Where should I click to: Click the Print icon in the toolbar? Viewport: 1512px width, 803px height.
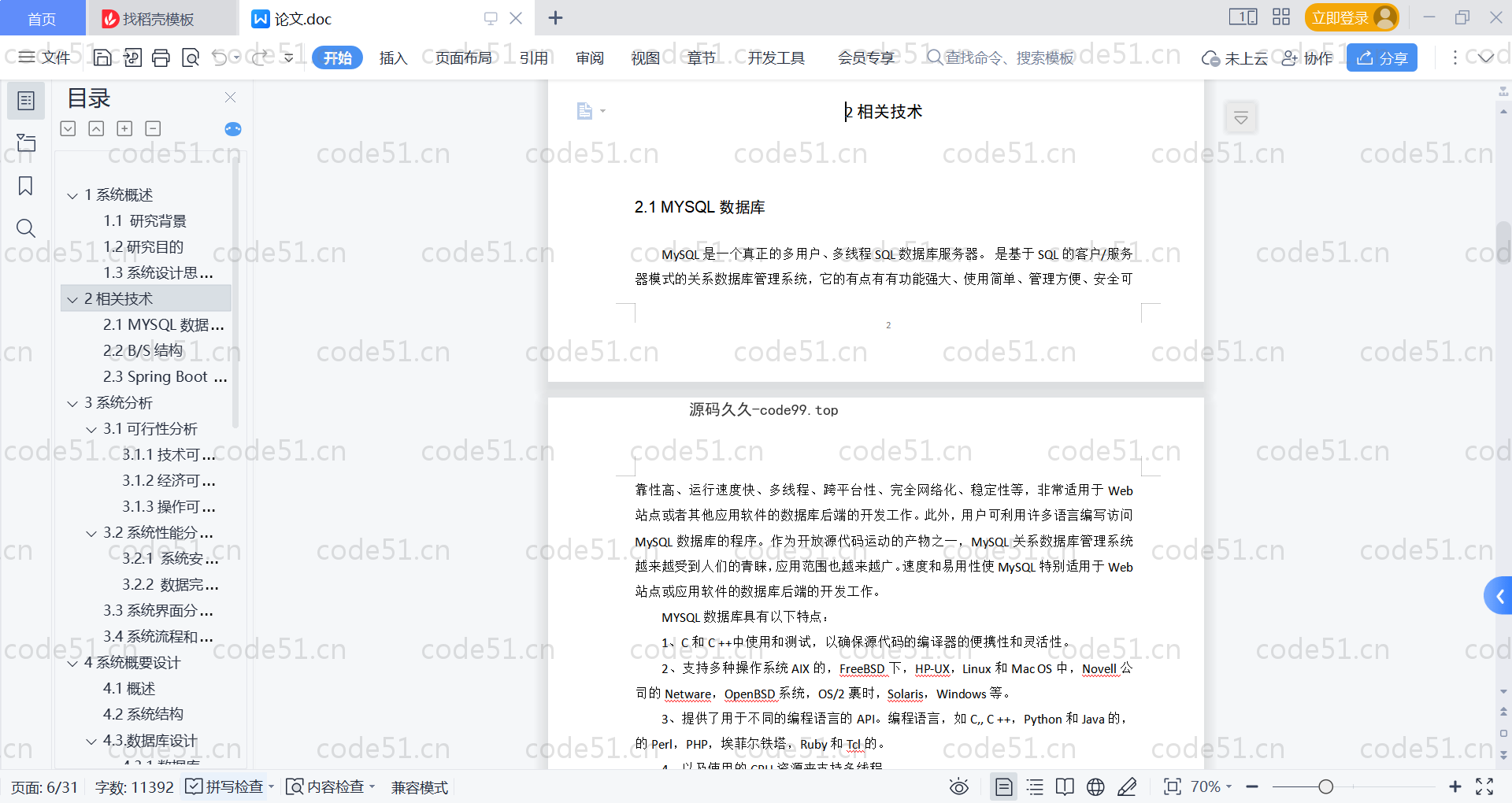(161, 57)
